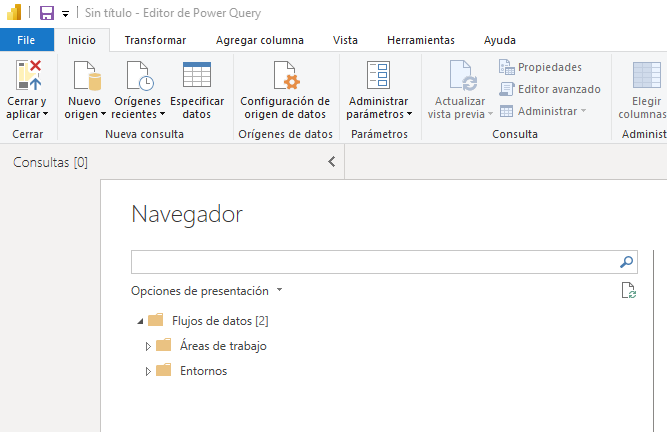
Task: Expand the Nuevo origen dropdown arrow
Action: tap(103, 114)
